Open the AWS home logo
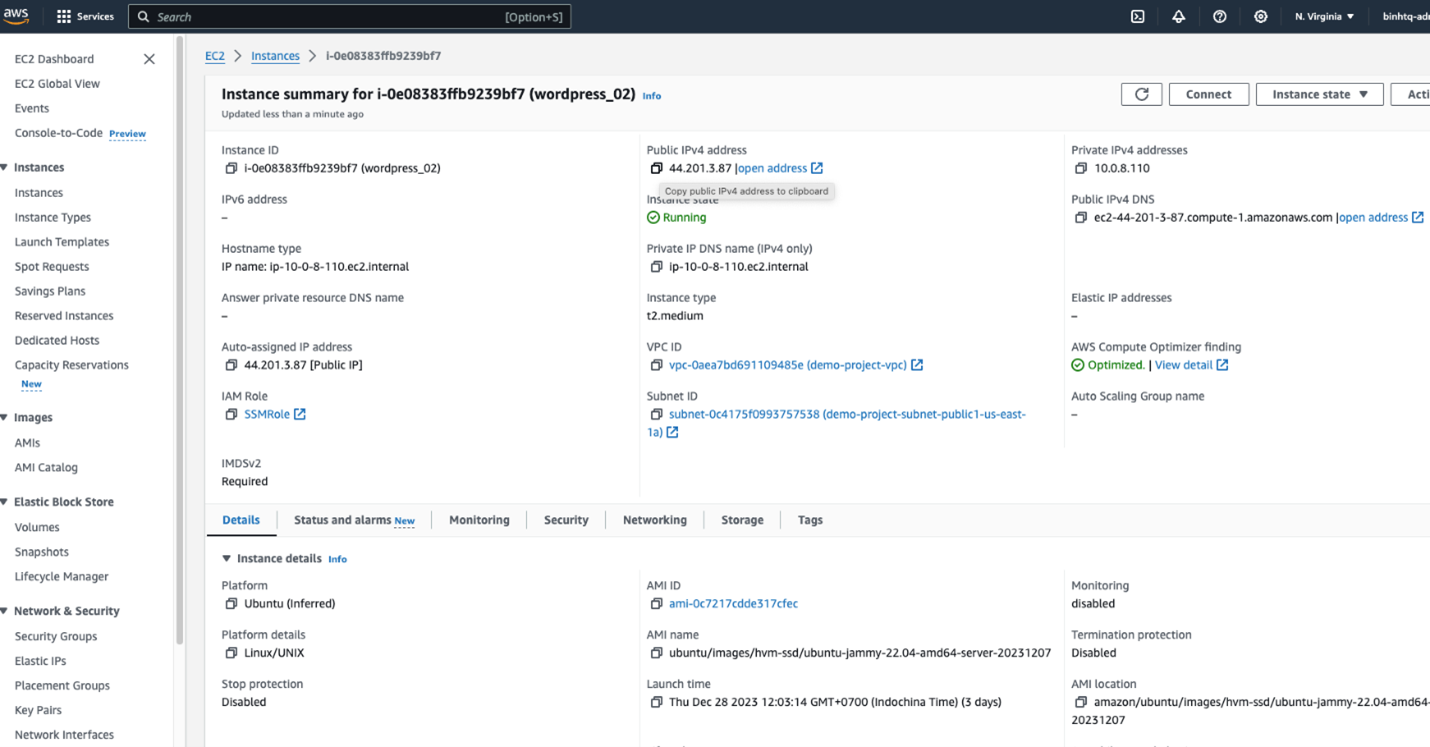 click(17, 16)
